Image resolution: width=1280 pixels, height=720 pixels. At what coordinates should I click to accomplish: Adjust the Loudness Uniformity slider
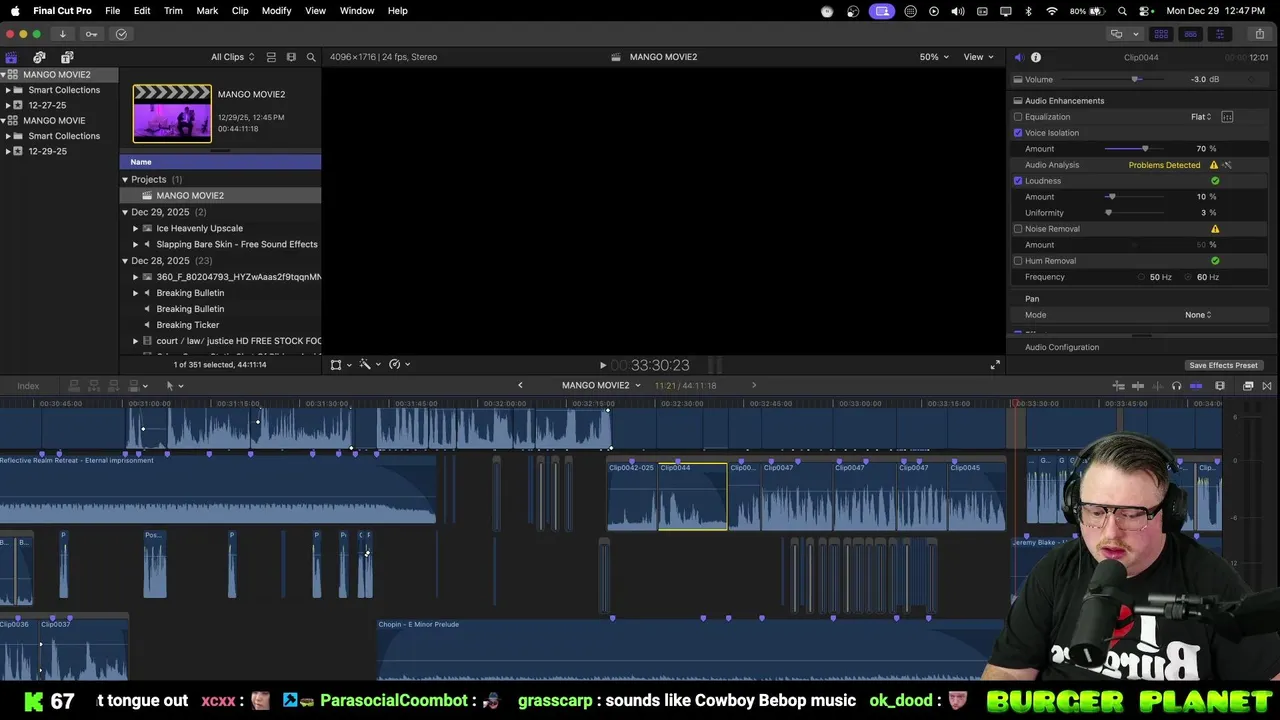click(1108, 213)
